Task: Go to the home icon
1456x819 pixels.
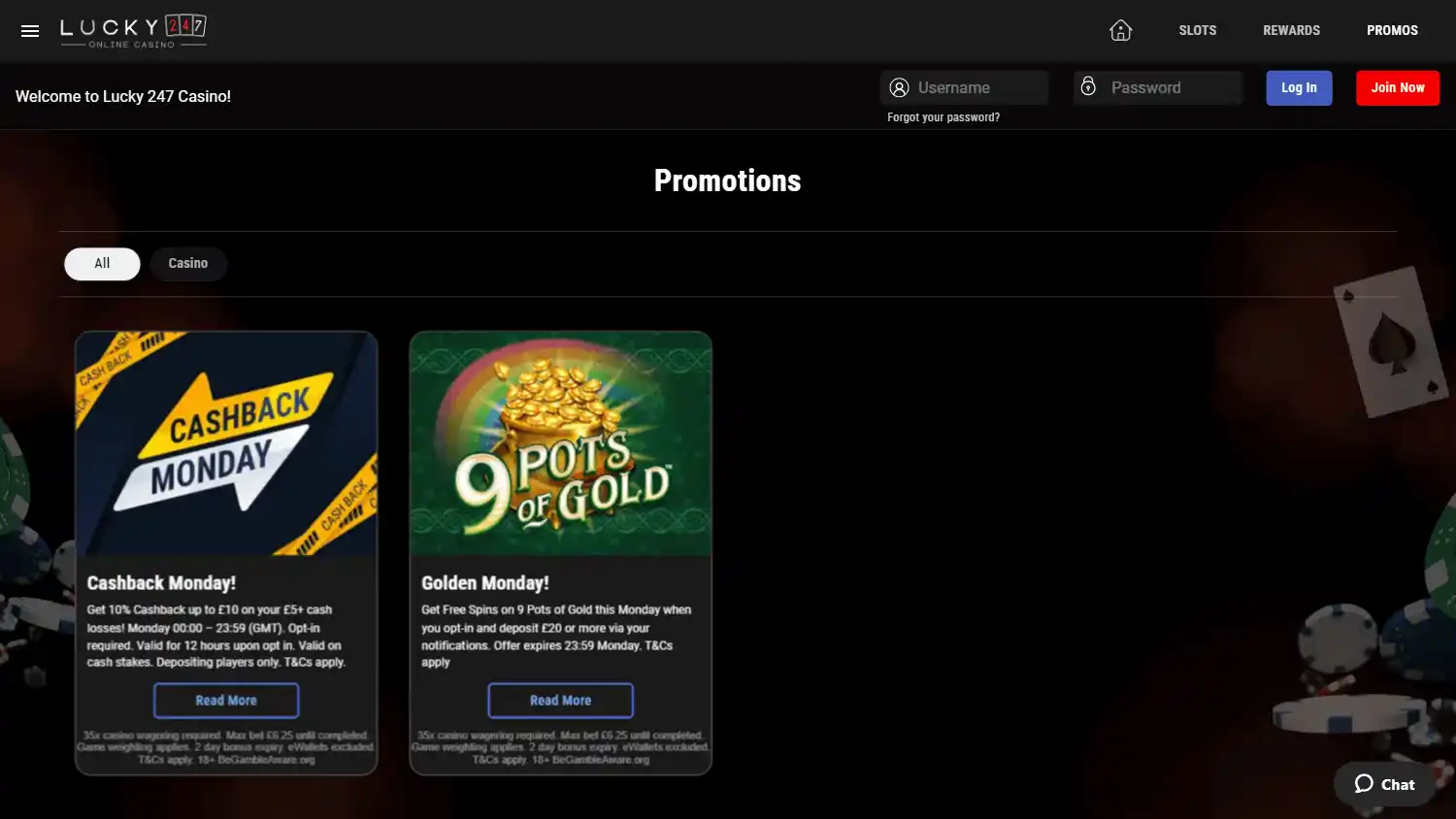Action: [x=1121, y=30]
